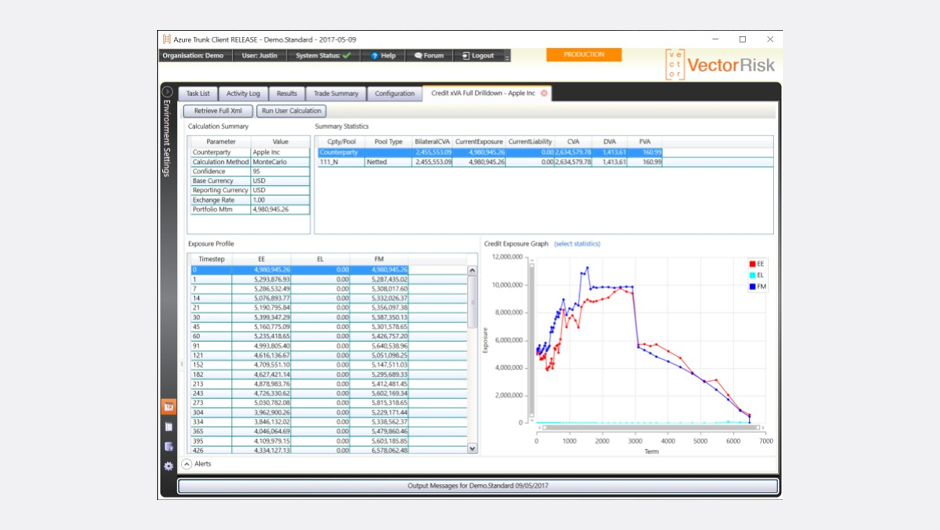Click the Confidence 95 value cell
Screen dimensions: 940x530
click(280, 171)
